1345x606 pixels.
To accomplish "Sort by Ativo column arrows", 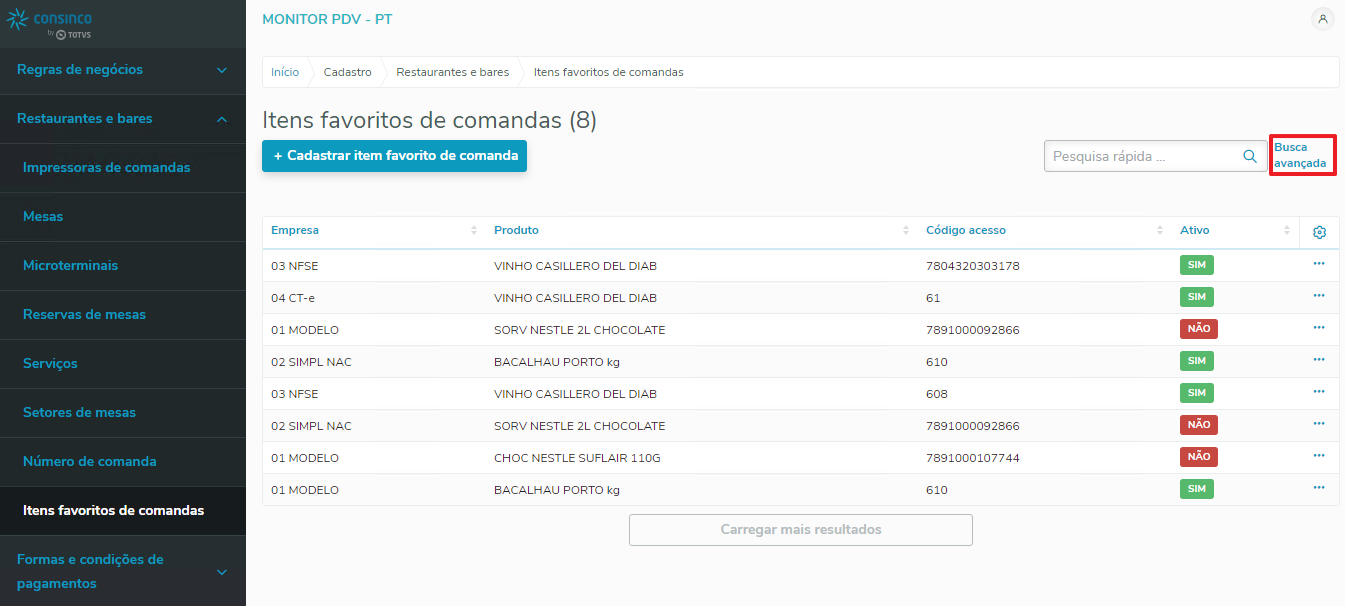I will (x=1287, y=231).
